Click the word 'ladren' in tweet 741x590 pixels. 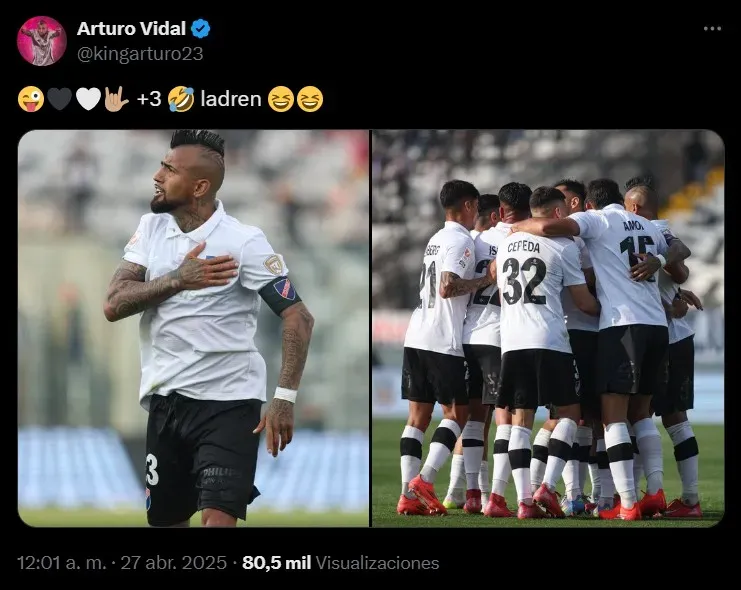[x=231, y=99]
